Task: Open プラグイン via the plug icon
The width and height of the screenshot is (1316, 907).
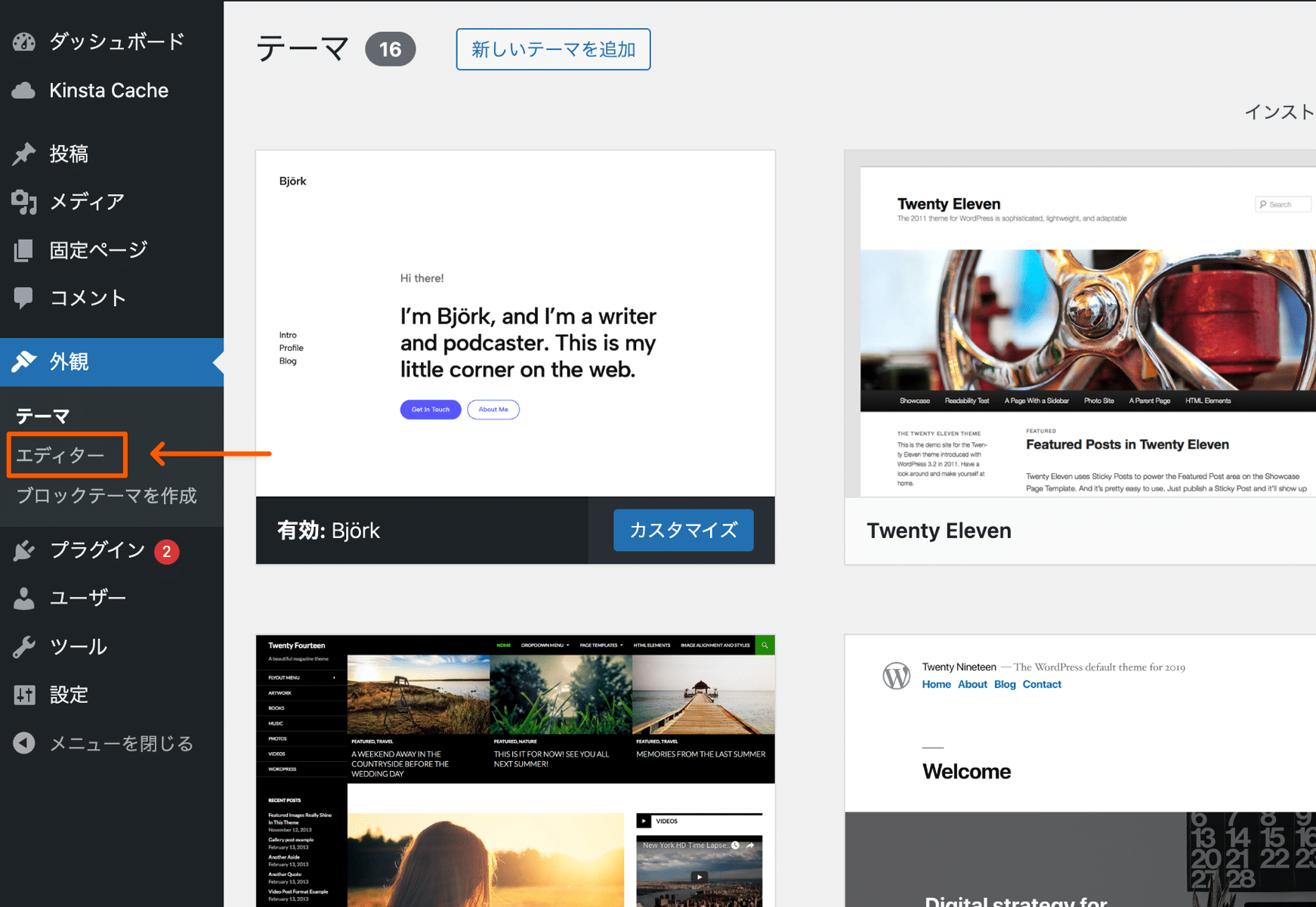Action: pos(24,550)
